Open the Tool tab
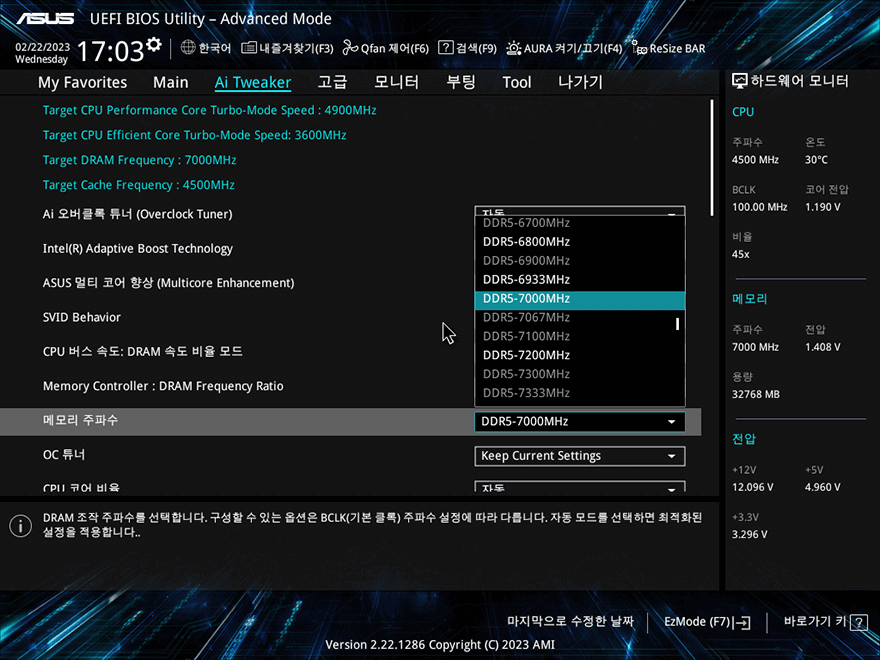This screenshot has width=880, height=660. click(516, 82)
